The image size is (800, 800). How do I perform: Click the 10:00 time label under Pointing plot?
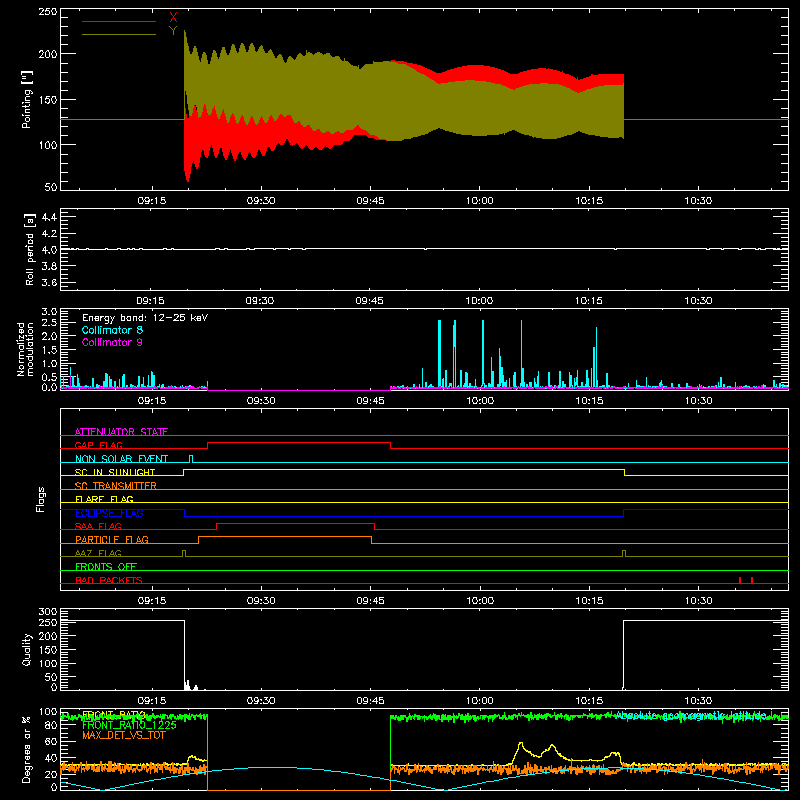pyautogui.click(x=480, y=201)
